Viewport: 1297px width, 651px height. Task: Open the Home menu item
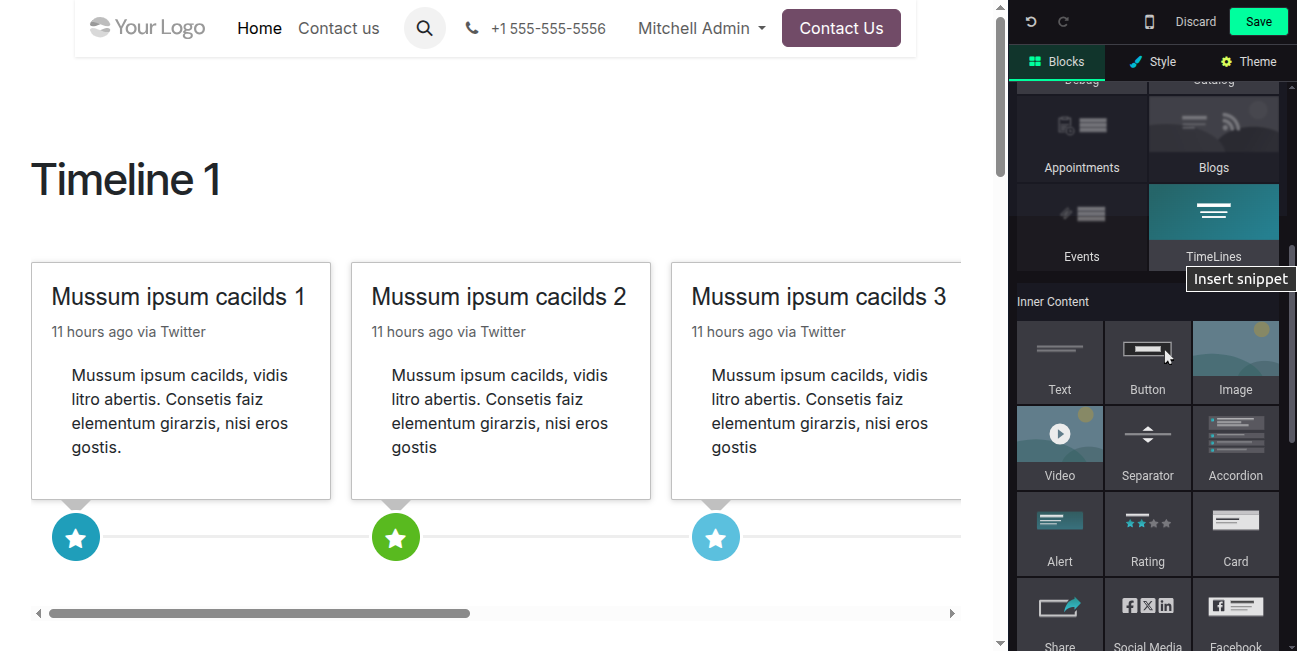260,28
